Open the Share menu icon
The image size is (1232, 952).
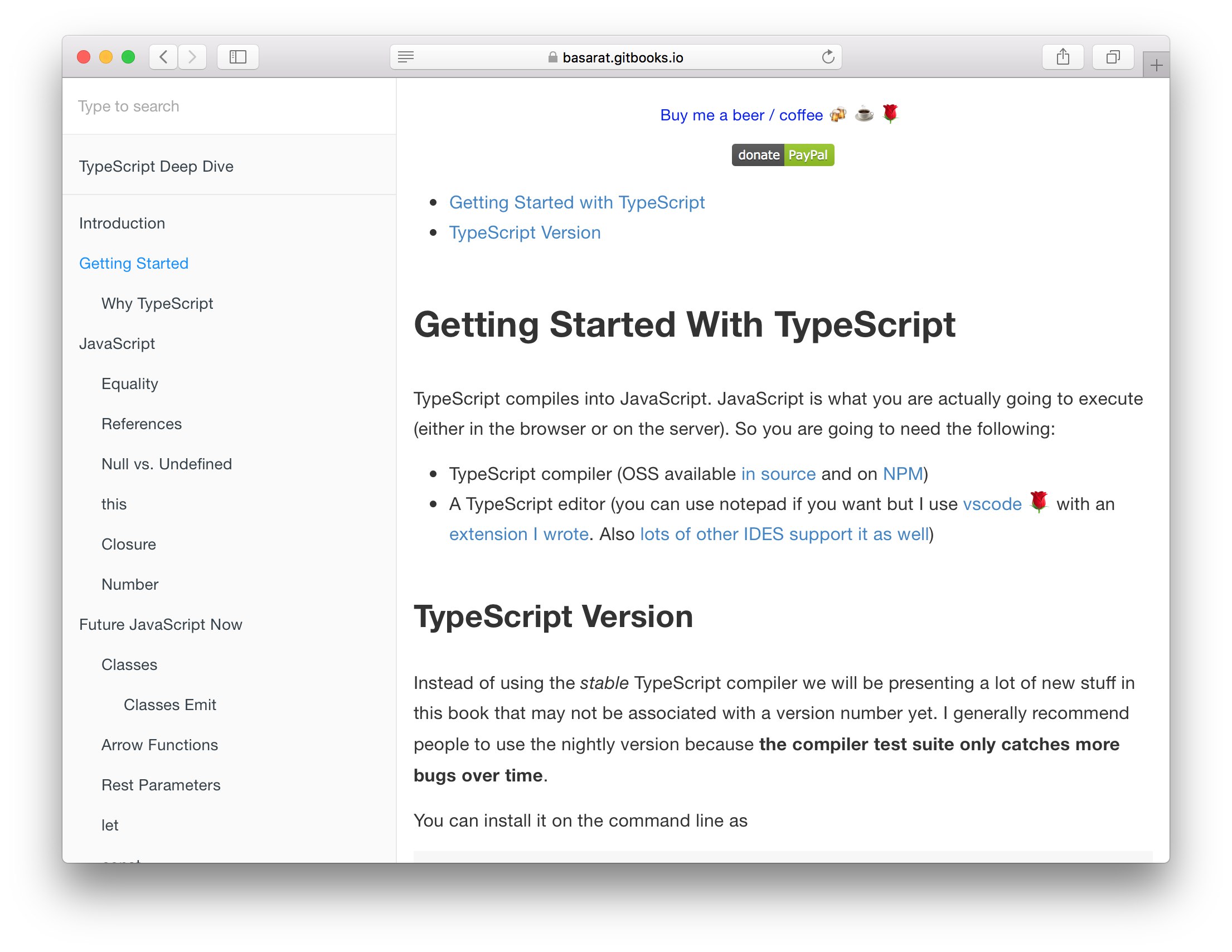point(1063,57)
